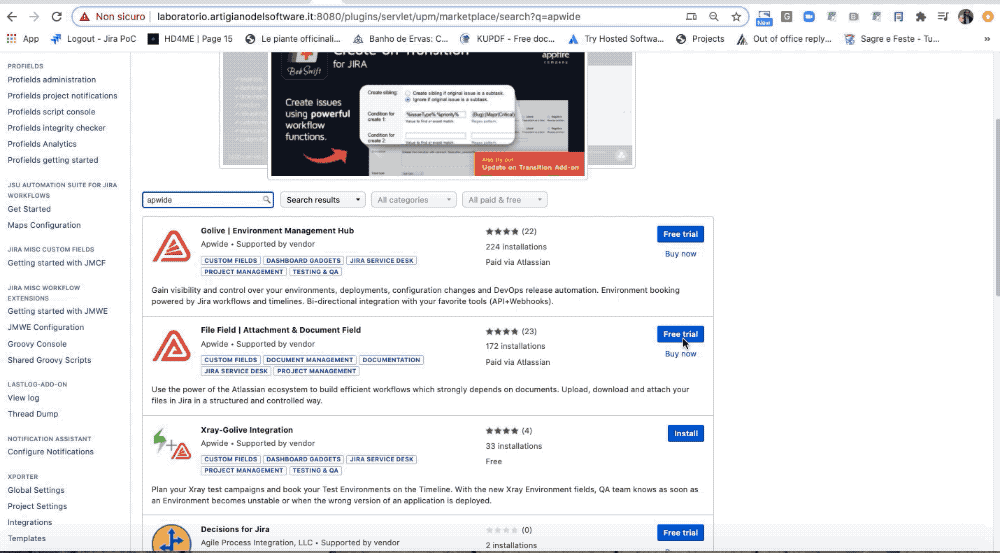Open Getting started with JMCF
1000x553 pixels.
(x=57, y=263)
